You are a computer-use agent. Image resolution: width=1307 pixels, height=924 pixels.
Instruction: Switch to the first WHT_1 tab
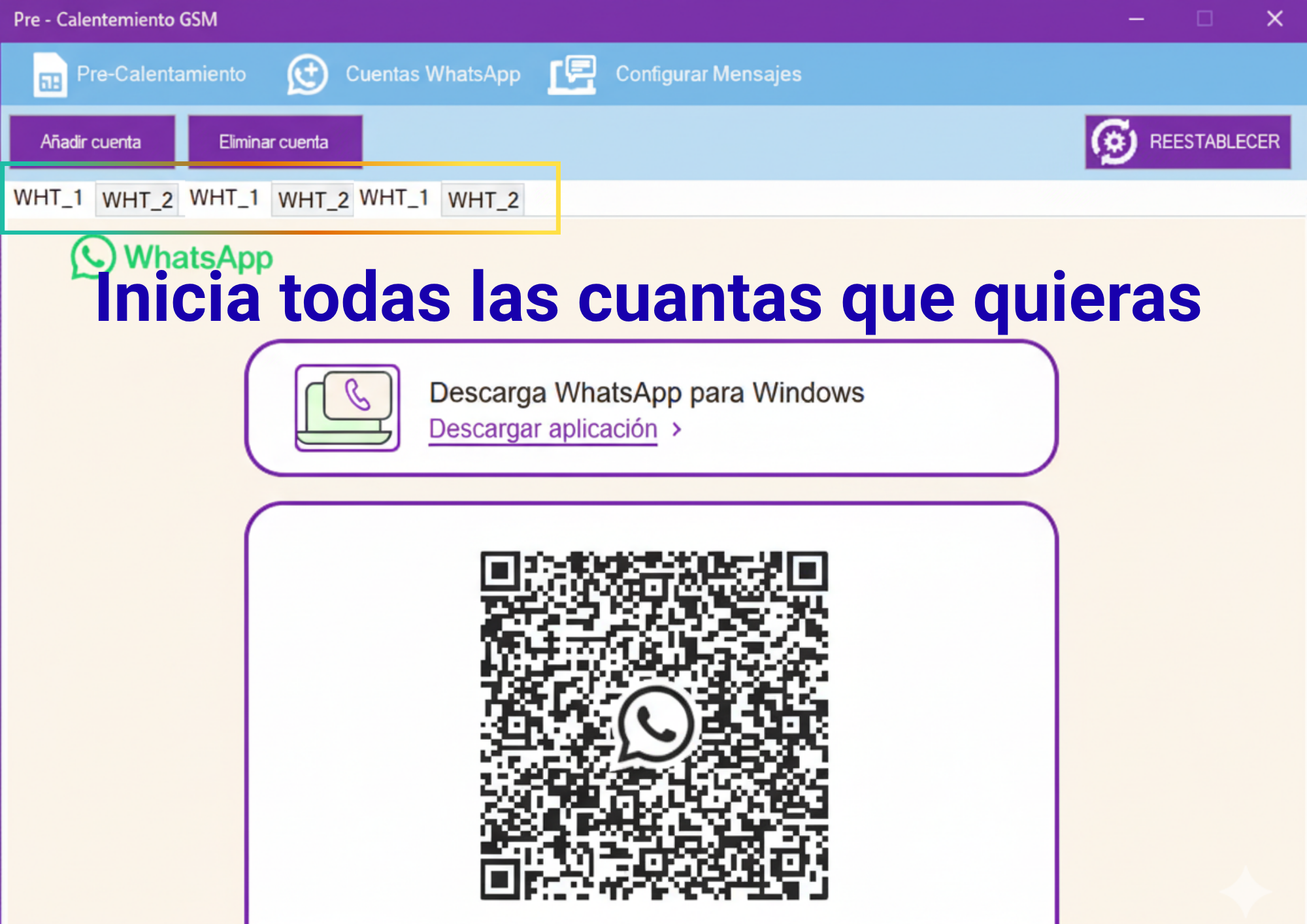click(x=48, y=196)
